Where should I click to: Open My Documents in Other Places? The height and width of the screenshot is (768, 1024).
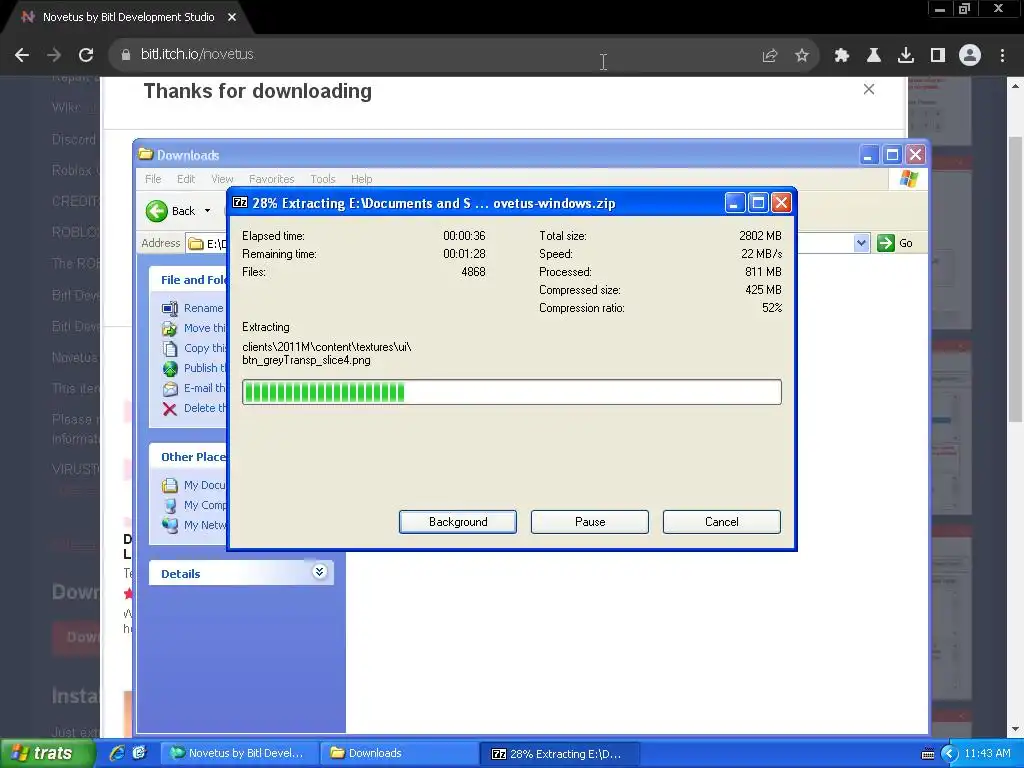[204, 485]
